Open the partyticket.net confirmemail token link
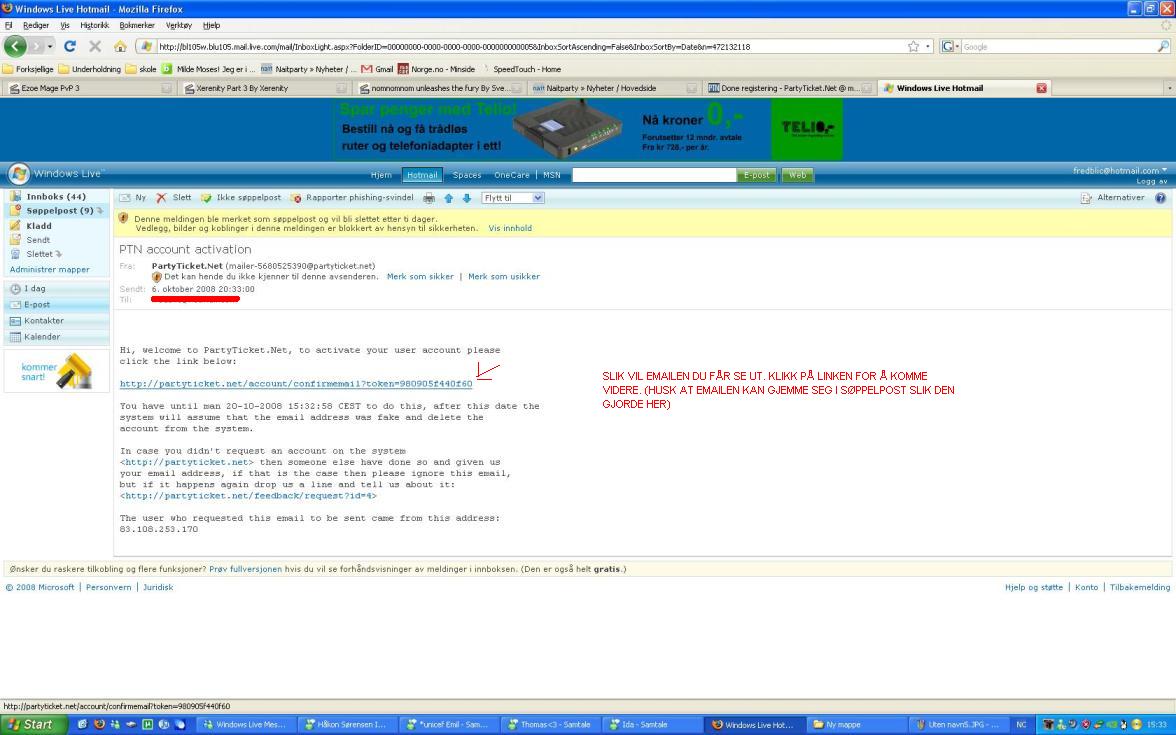1176x735 pixels. pos(296,384)
